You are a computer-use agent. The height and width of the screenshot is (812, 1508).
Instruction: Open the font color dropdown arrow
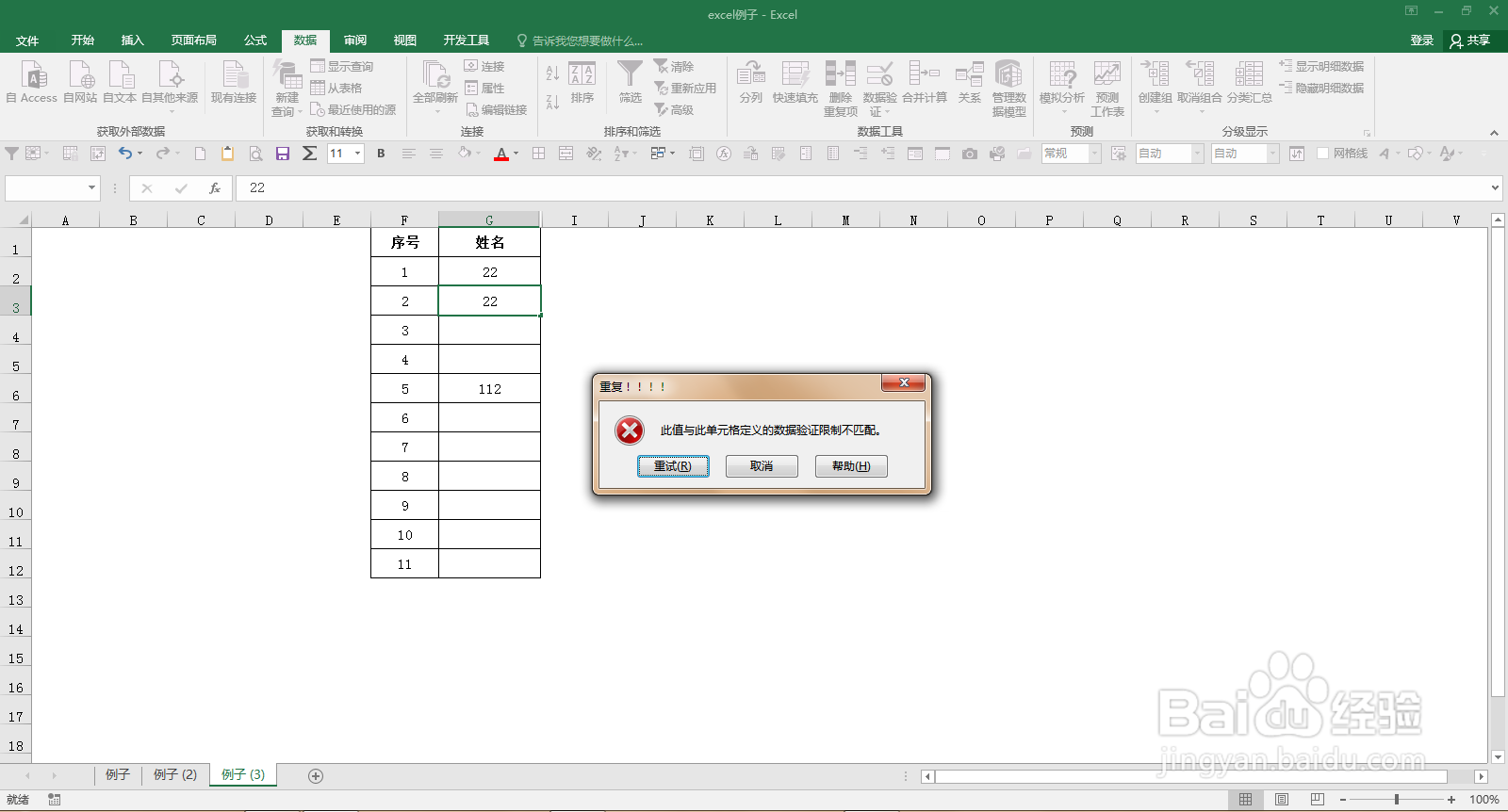[516, 153]
